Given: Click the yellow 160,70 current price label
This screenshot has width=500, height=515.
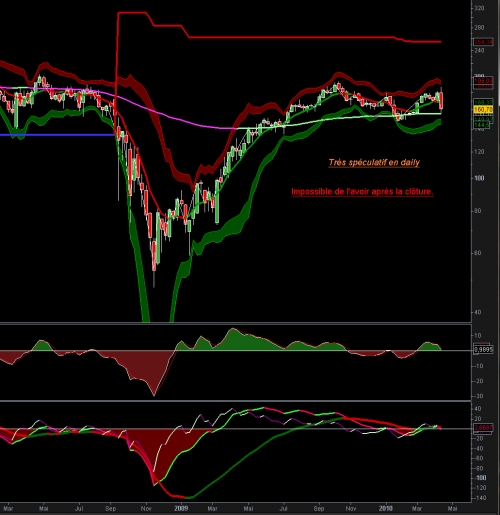Looking at the screenshot, I should click(483, 109).
